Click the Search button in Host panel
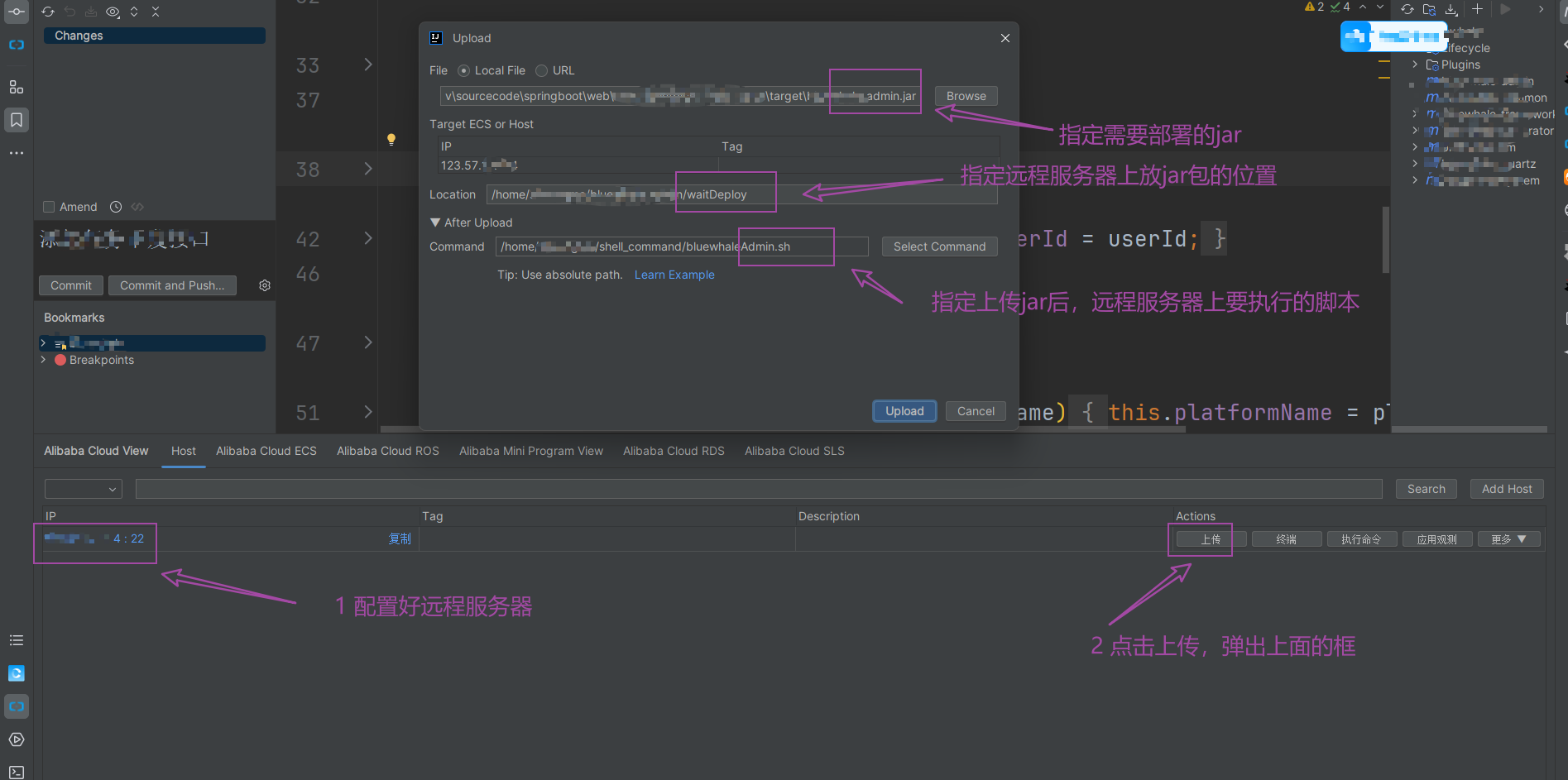 [x=1427, y=489]
